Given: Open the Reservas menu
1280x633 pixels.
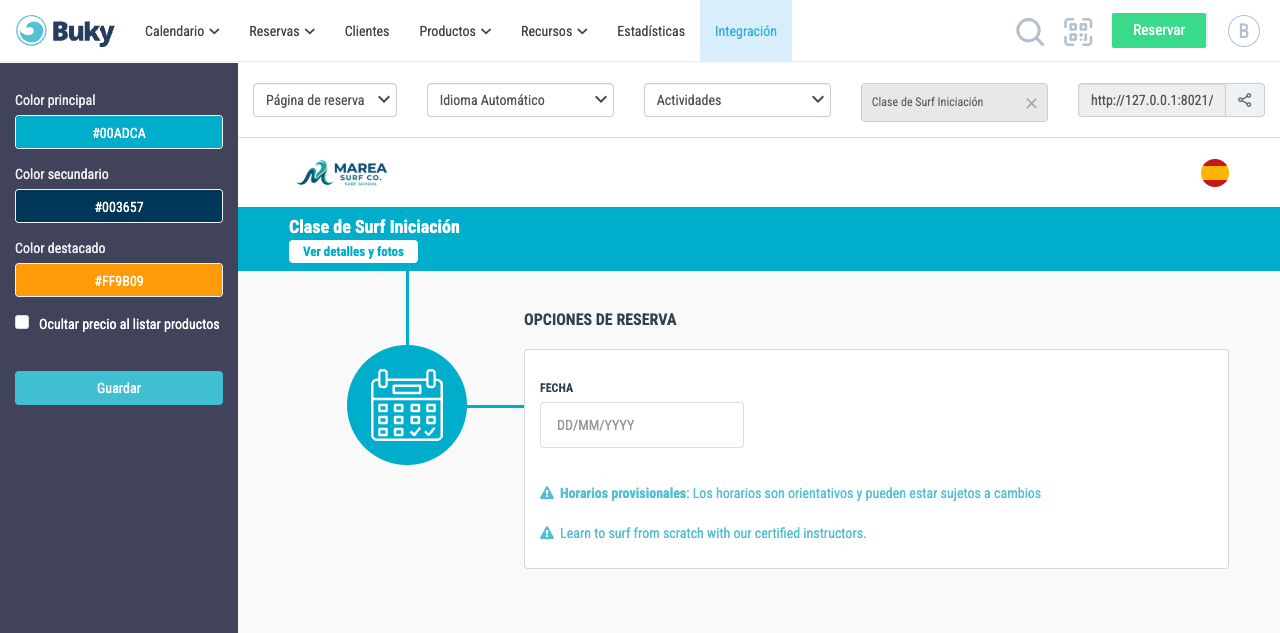Looking at the screenshot, I should (282, 31).
